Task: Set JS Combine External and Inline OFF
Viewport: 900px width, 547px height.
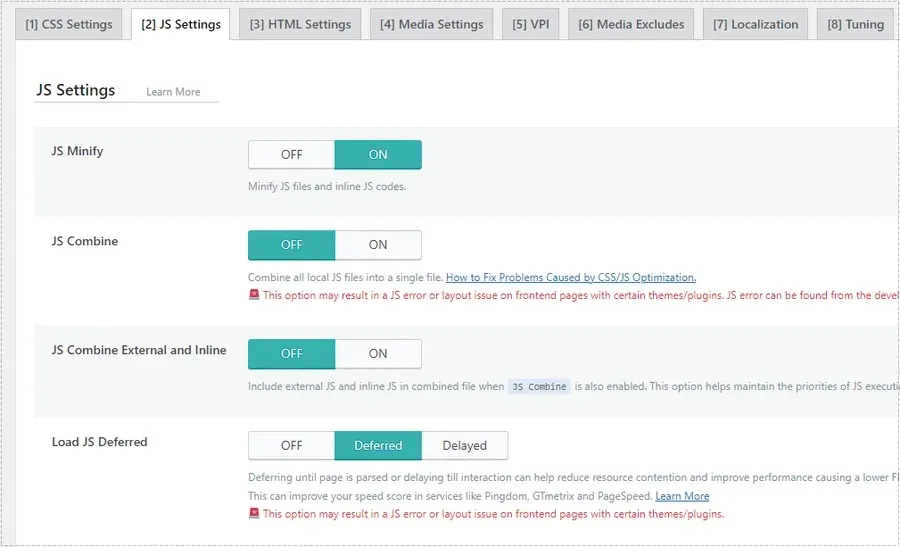Action: click(292, 354)
